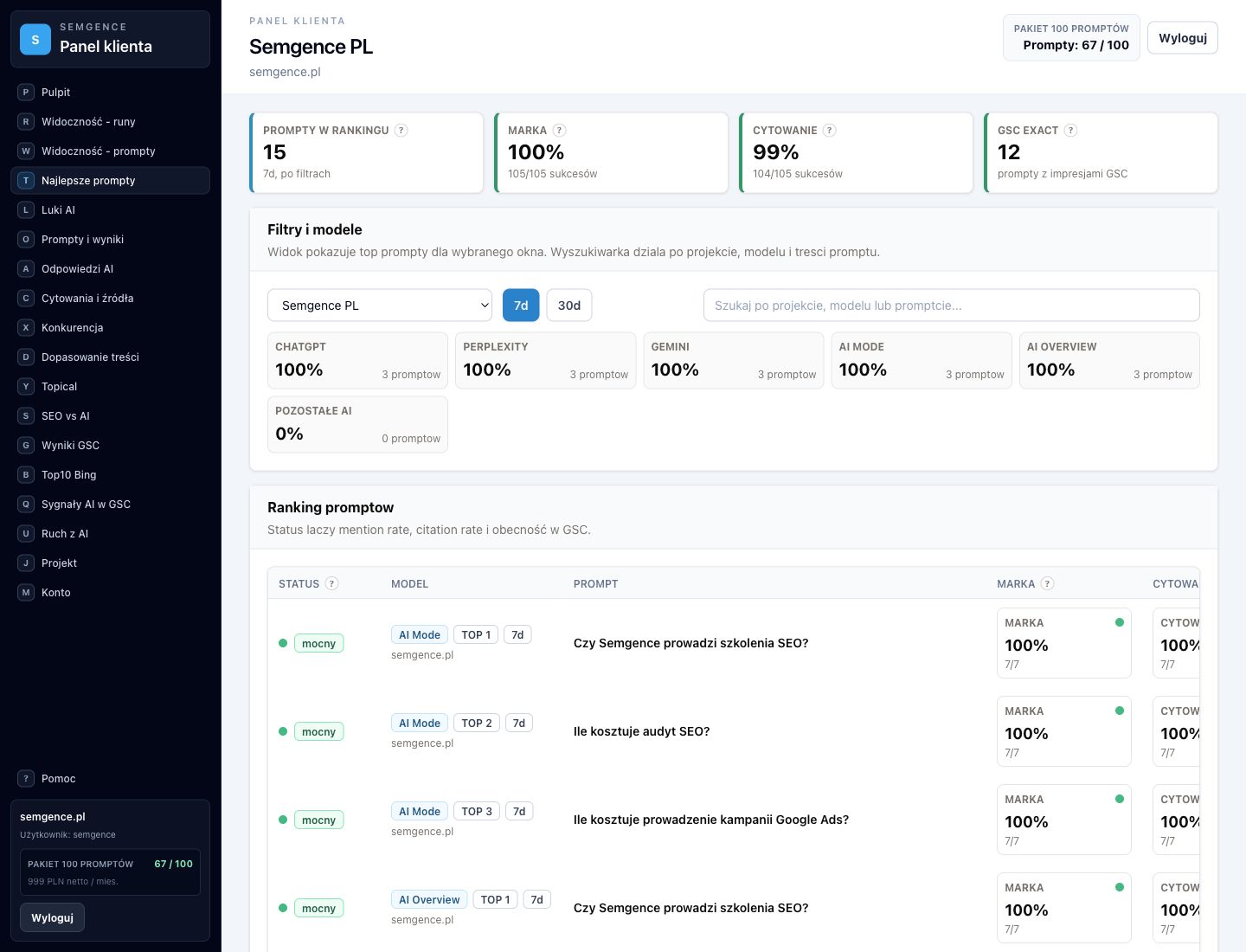Open the Semgence PL project dropdown

380,305
